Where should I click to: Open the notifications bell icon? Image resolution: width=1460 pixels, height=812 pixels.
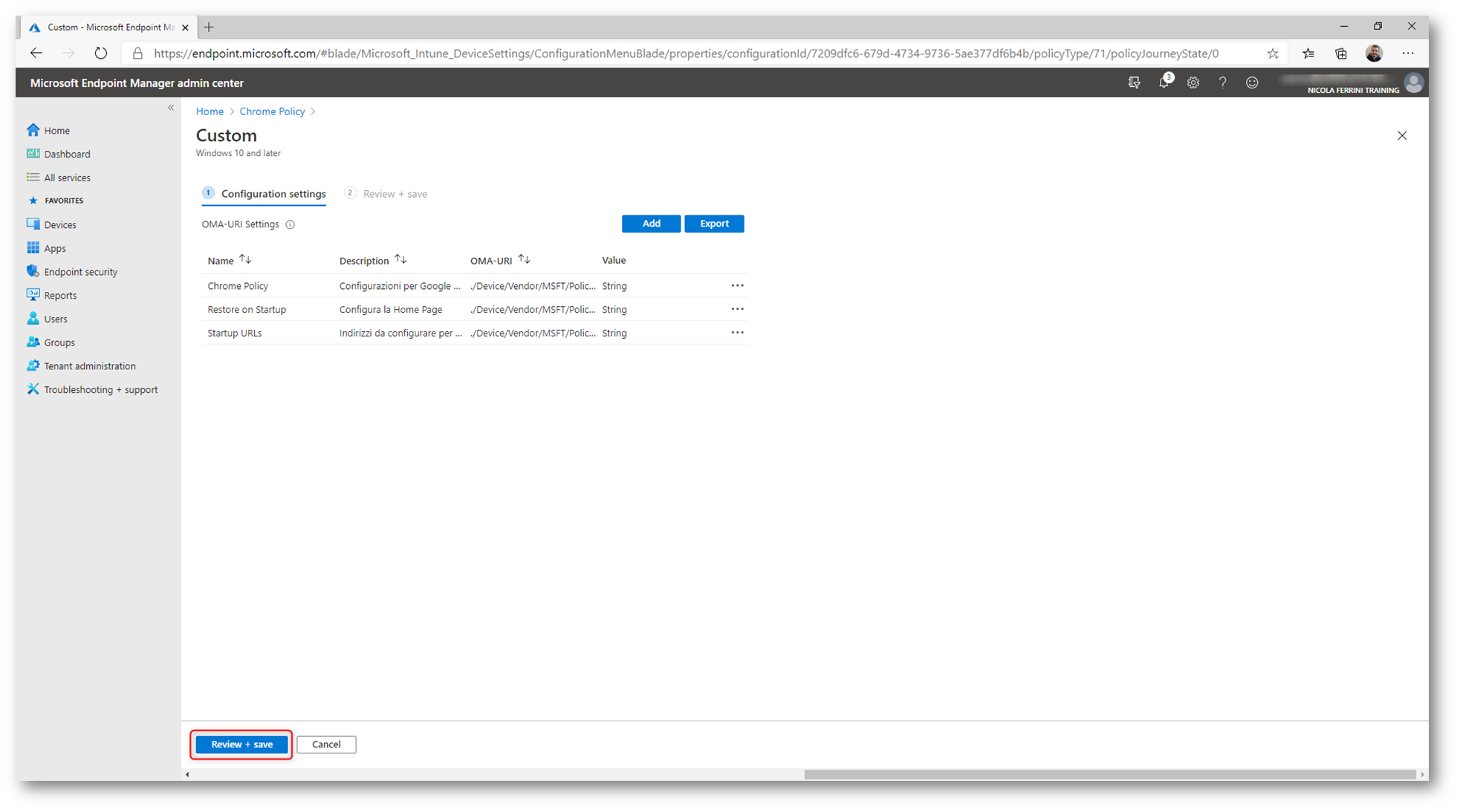(1164, 82)
